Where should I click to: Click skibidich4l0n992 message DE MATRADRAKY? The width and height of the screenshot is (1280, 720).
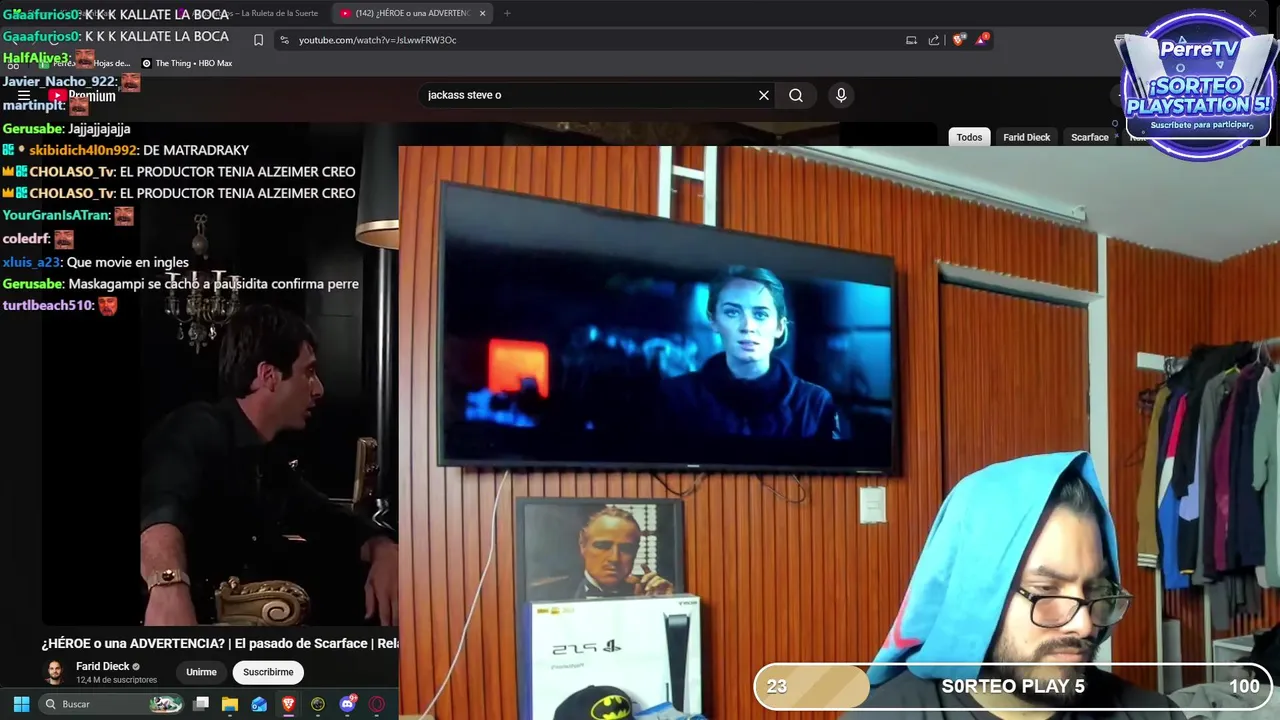click(126, 150)
